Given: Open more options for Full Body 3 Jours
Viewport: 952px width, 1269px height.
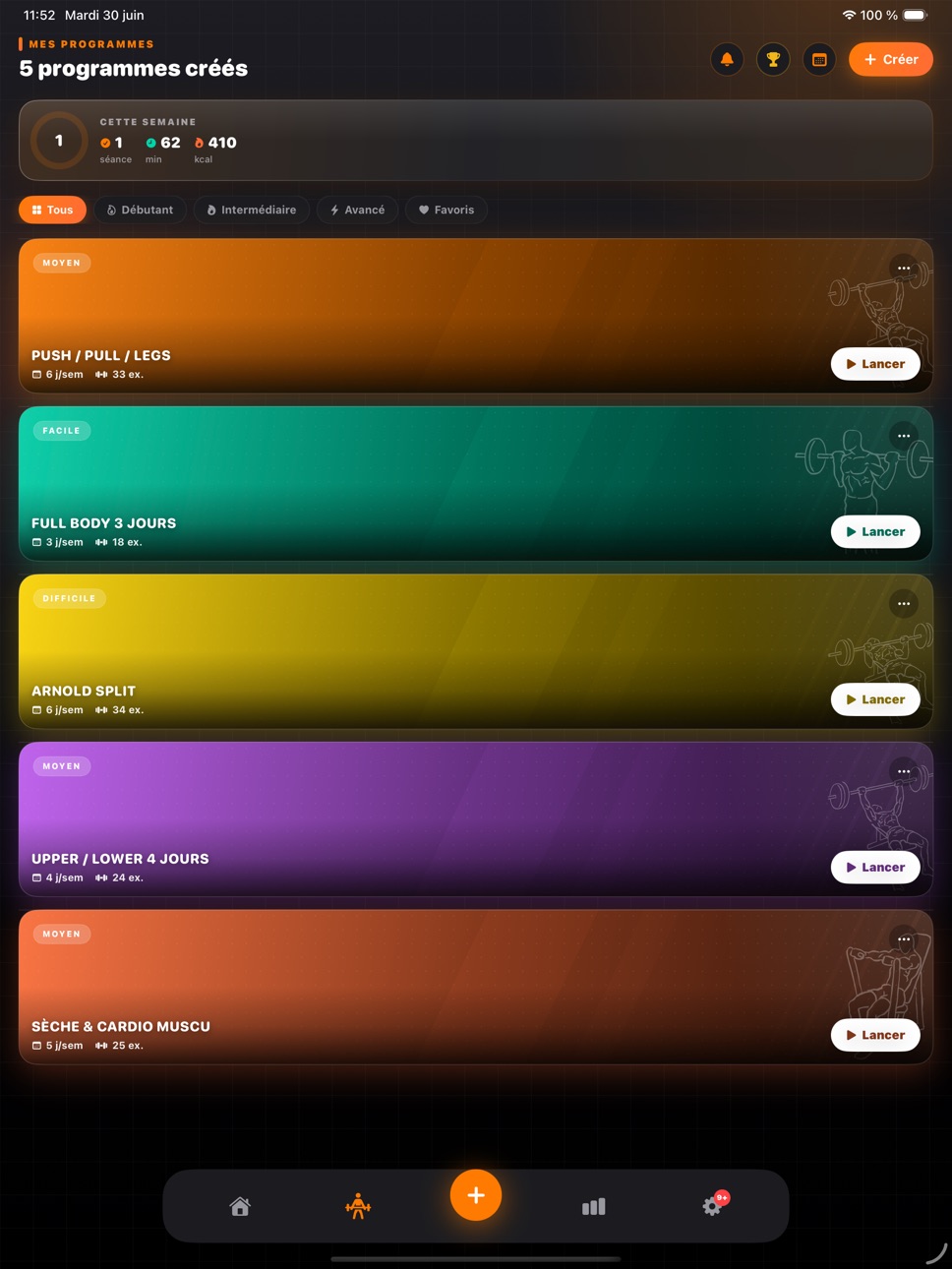Looking at the screenshot, I should coord(904,436).
